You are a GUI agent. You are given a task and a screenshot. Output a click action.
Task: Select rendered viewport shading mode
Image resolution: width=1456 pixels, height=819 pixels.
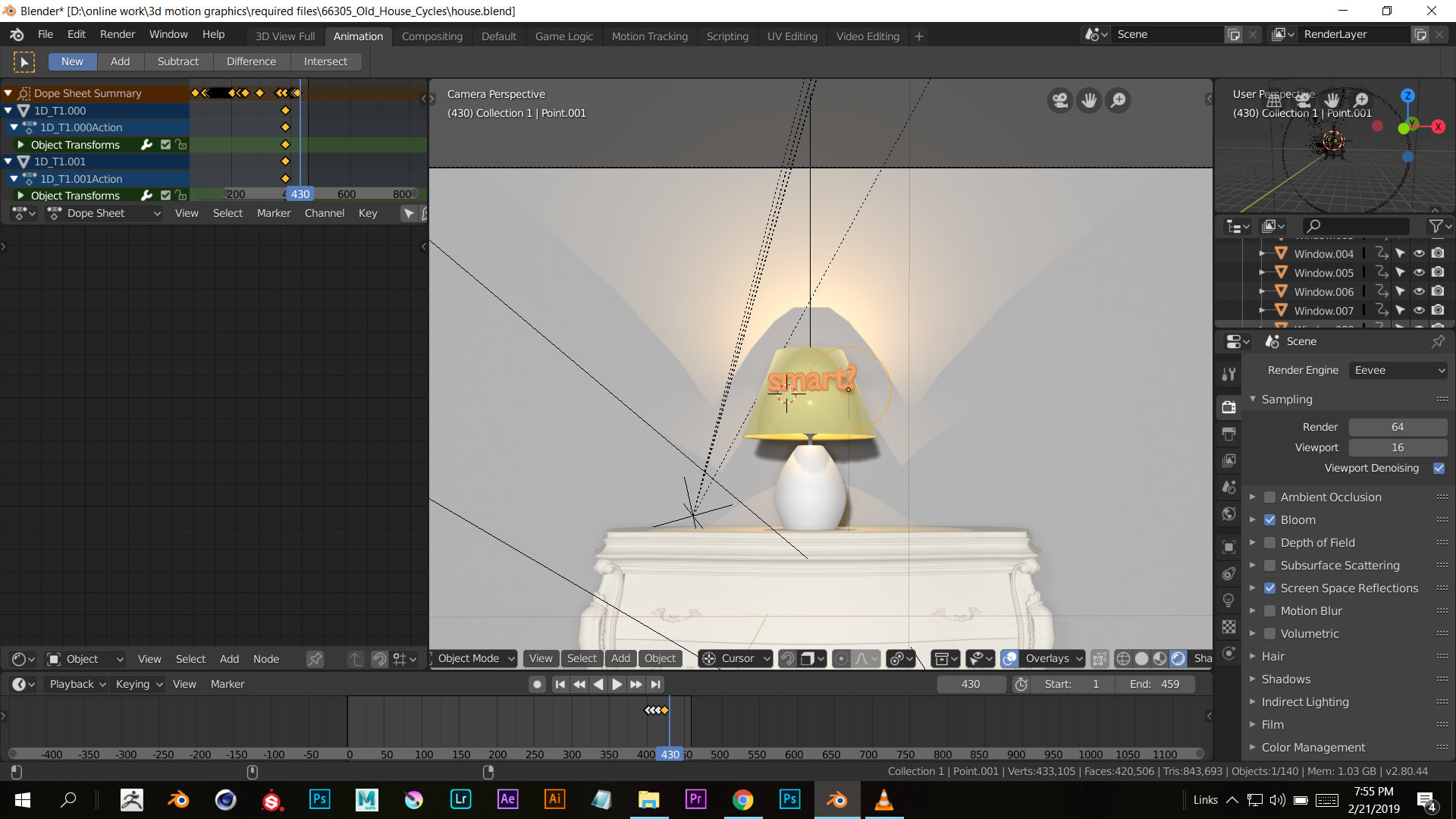pos(1178,659)
